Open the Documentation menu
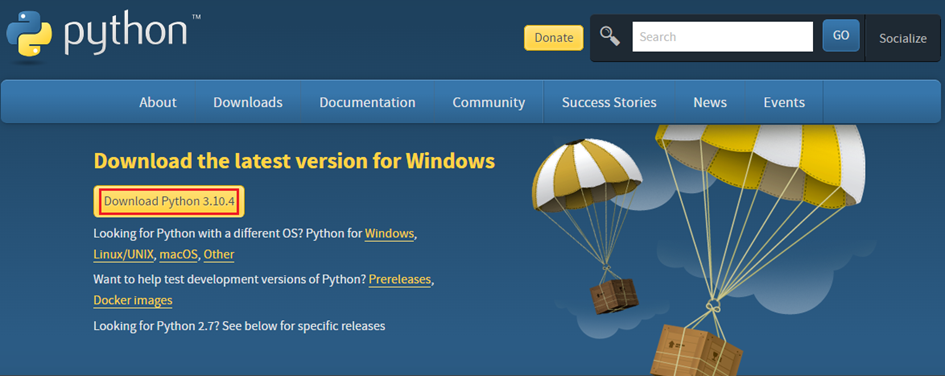The image size is (945, 376). click(x=367, y=102)
